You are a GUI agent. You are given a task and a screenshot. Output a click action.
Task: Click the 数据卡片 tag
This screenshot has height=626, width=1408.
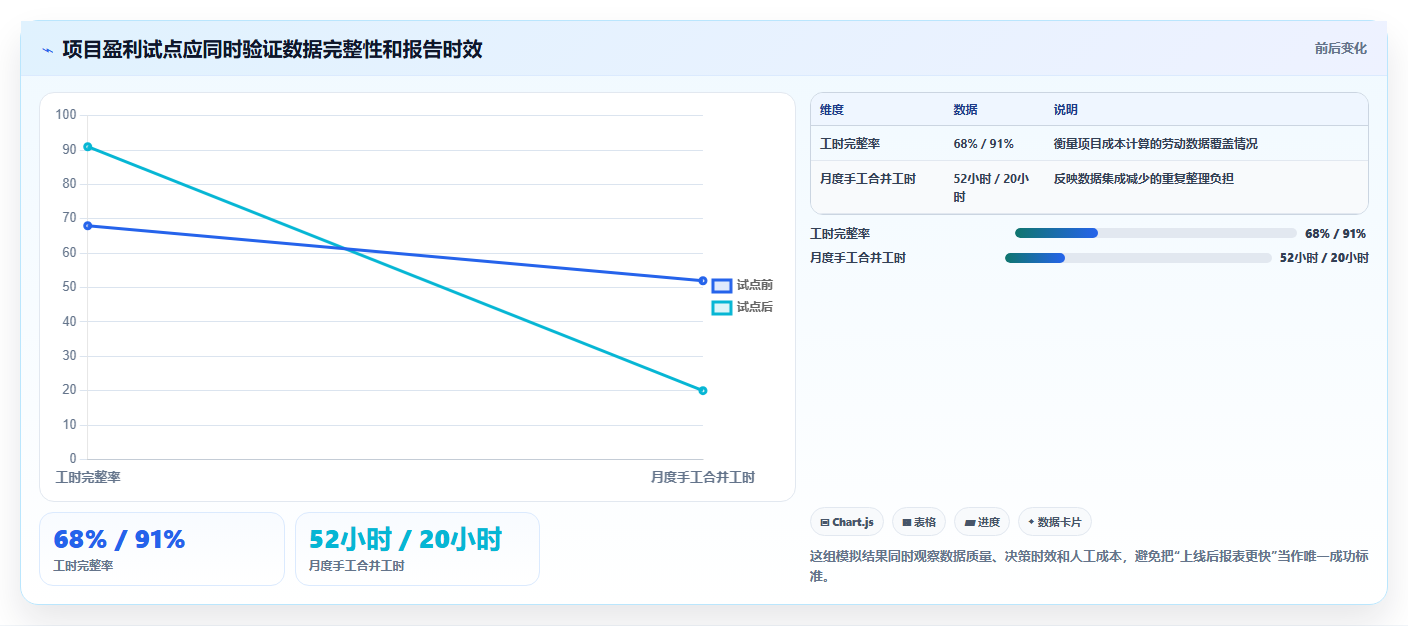point(1055,522)
